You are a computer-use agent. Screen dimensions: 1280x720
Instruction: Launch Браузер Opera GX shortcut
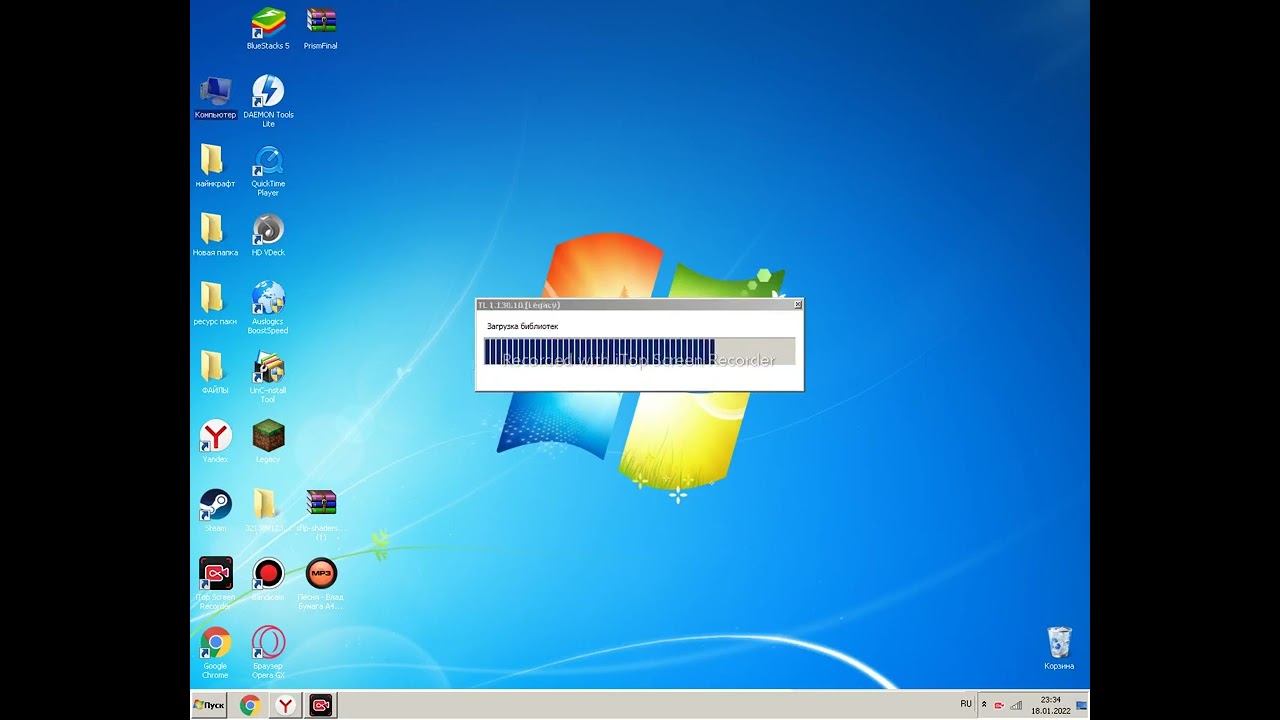(268, 653)
